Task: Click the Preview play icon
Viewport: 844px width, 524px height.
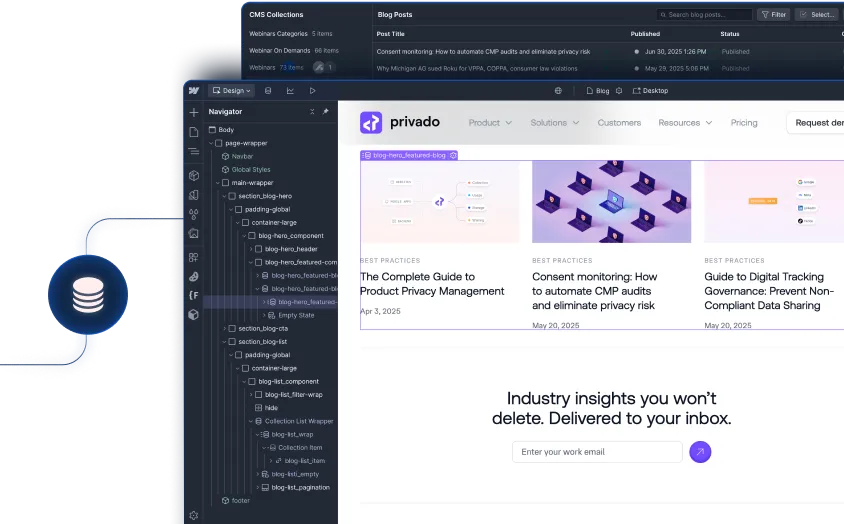Action: pyautogui.click(x=312, y=90)
